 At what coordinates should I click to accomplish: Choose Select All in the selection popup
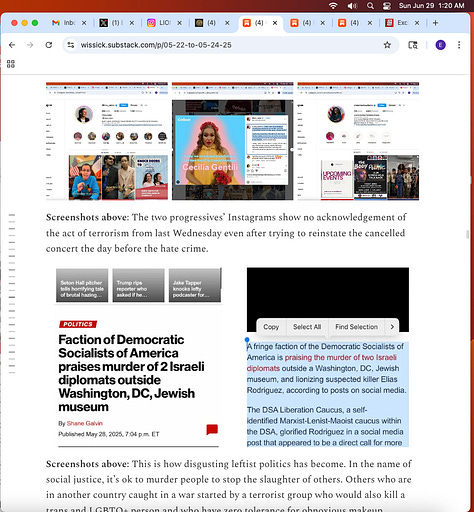coord(307,327)
